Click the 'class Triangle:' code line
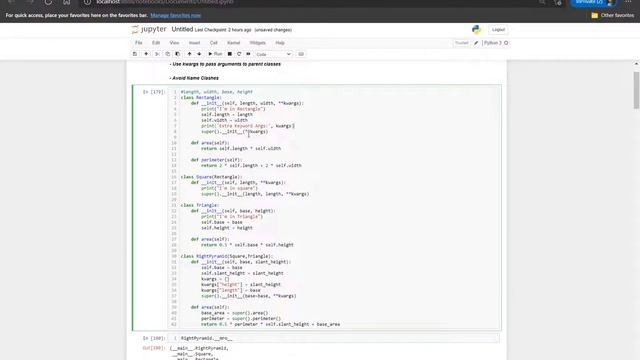 coord(200,205)
